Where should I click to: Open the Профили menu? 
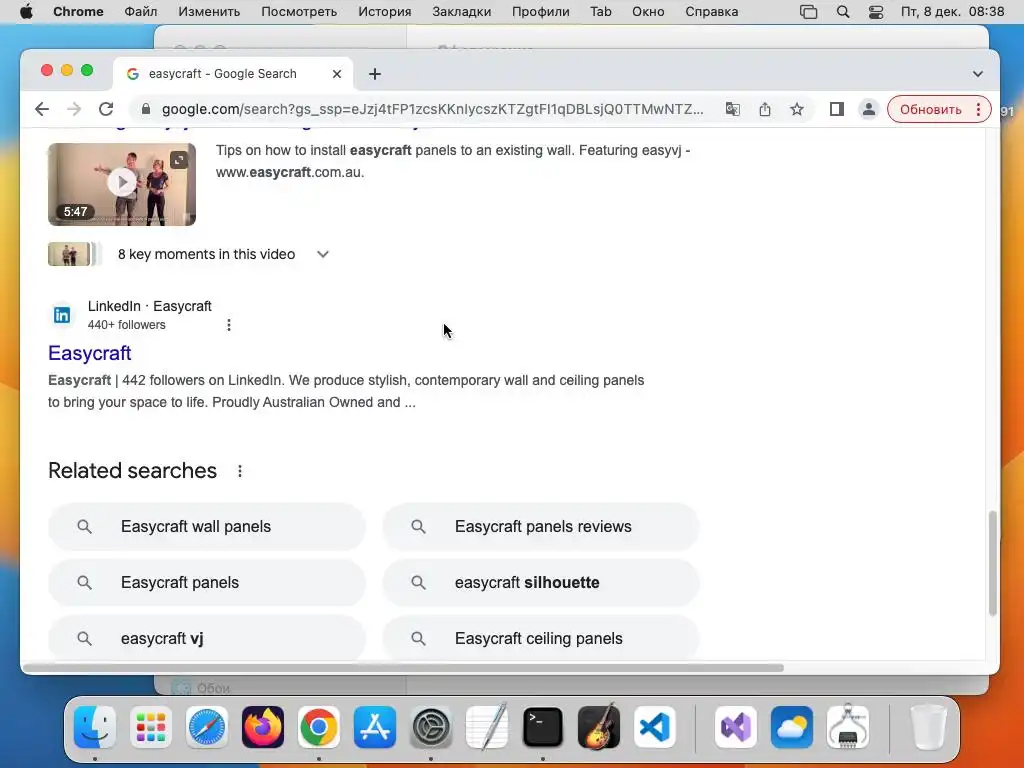[x=541, y=12]
